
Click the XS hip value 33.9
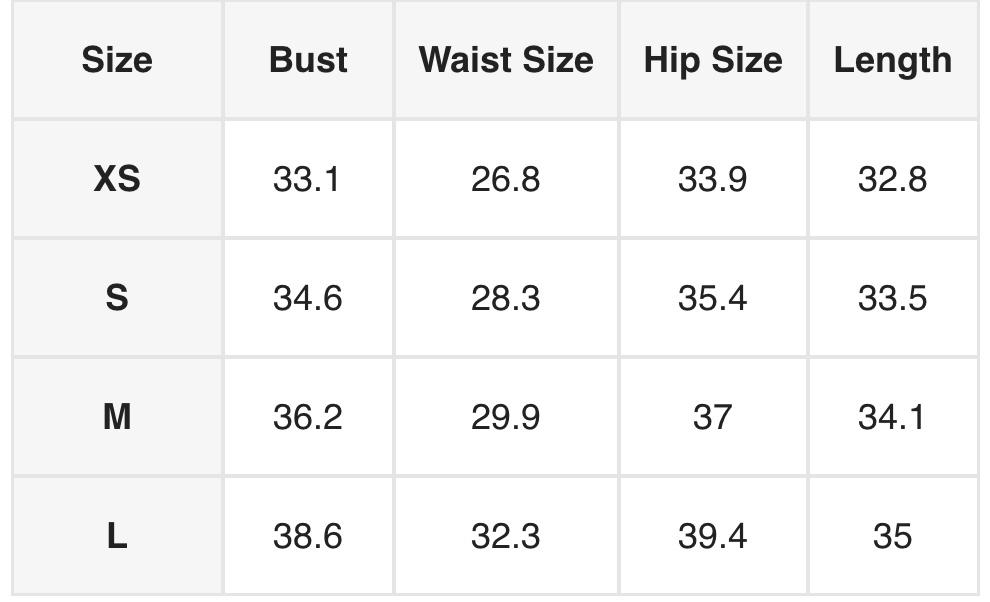712,179
